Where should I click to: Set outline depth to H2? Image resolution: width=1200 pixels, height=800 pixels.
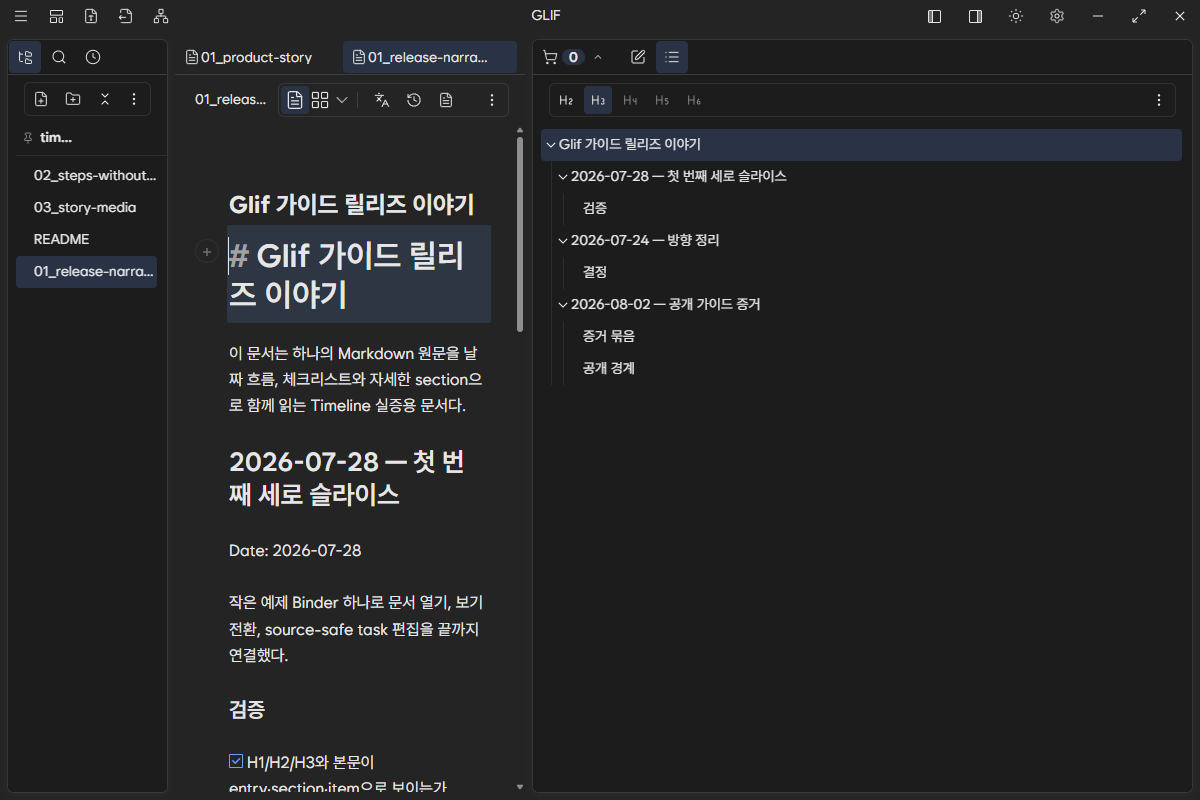tap(566, 100)
